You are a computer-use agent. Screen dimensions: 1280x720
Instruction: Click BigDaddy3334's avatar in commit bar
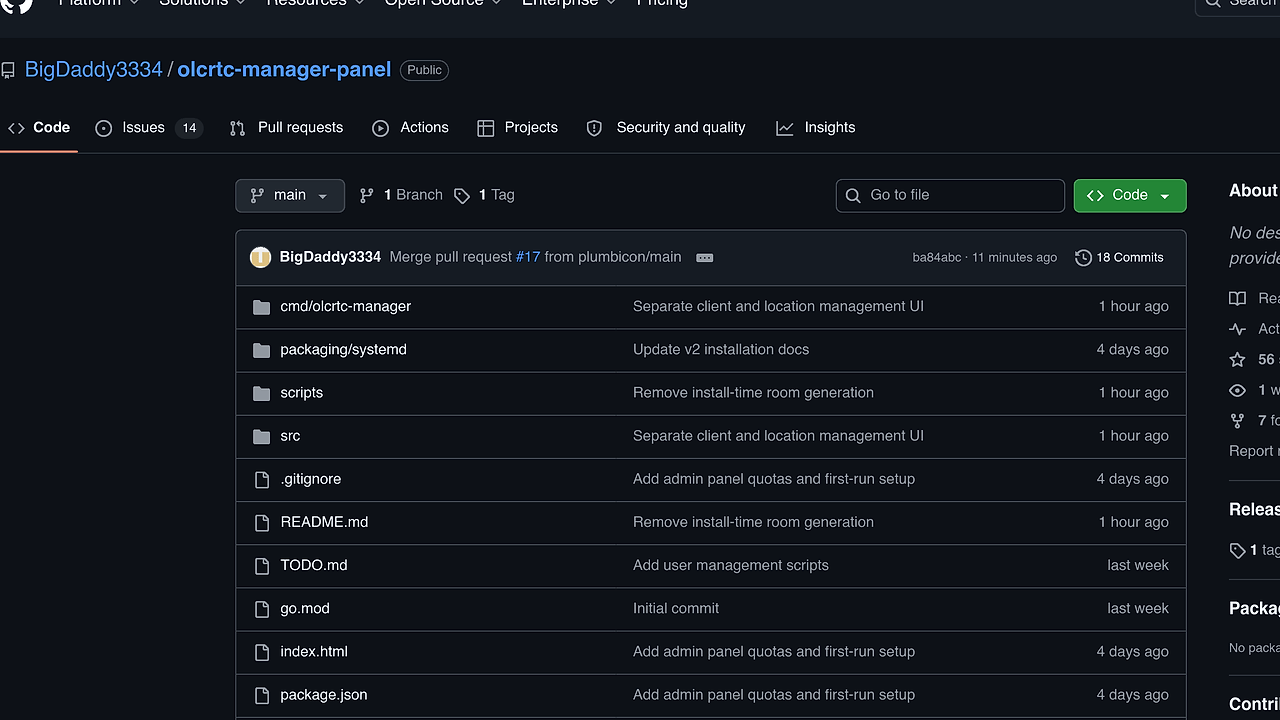click(260, 257)
